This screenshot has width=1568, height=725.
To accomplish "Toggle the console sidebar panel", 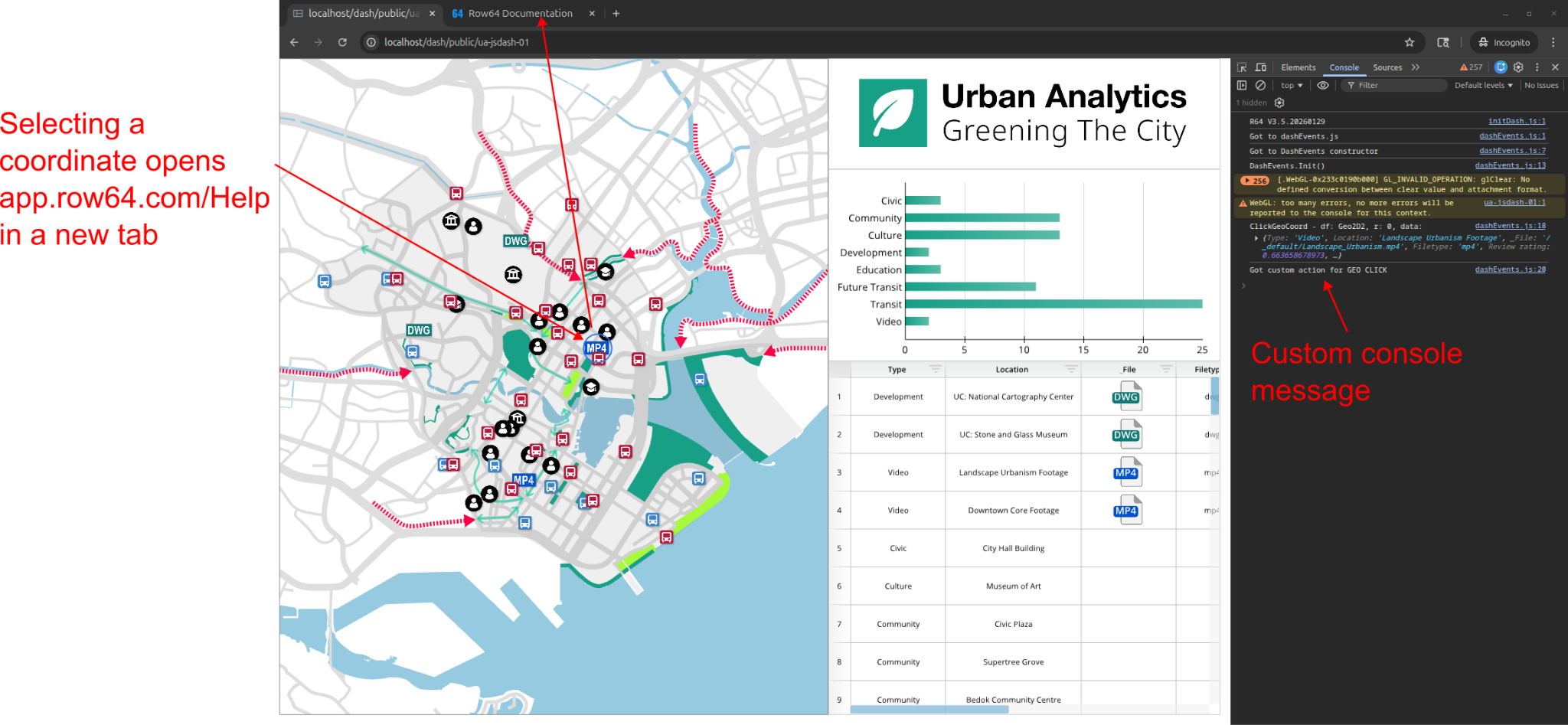I will (1242, 86).
